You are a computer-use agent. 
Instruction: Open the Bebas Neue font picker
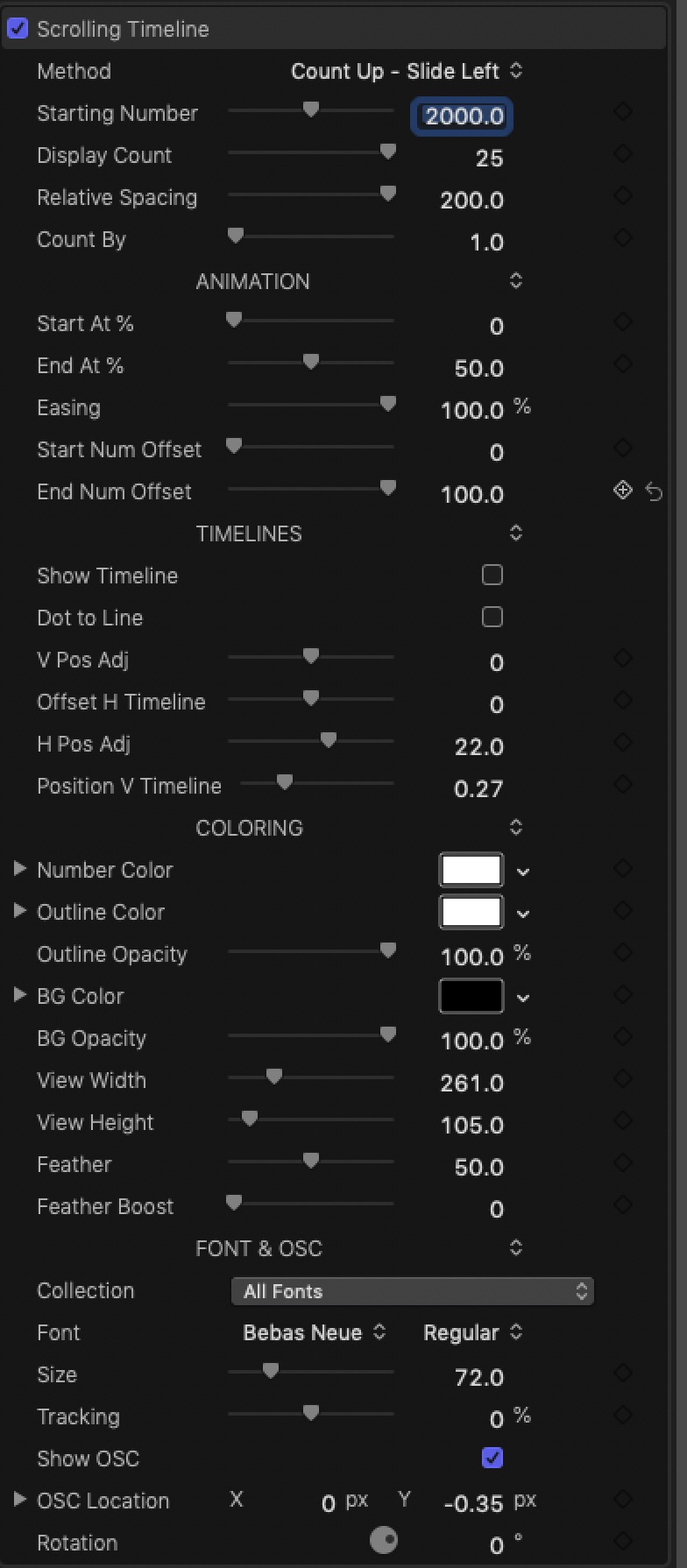pos(315,1332)
